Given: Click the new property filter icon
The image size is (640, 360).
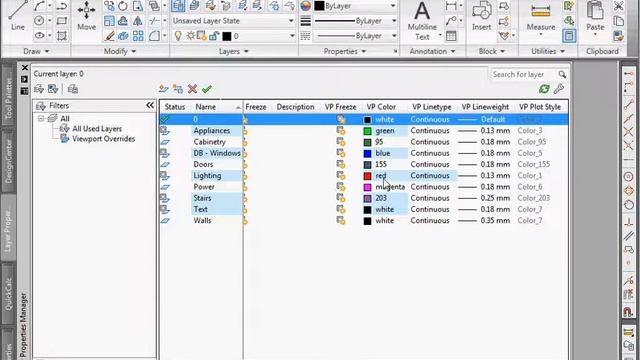Looking at the screenshot, I should click(39, 89).
